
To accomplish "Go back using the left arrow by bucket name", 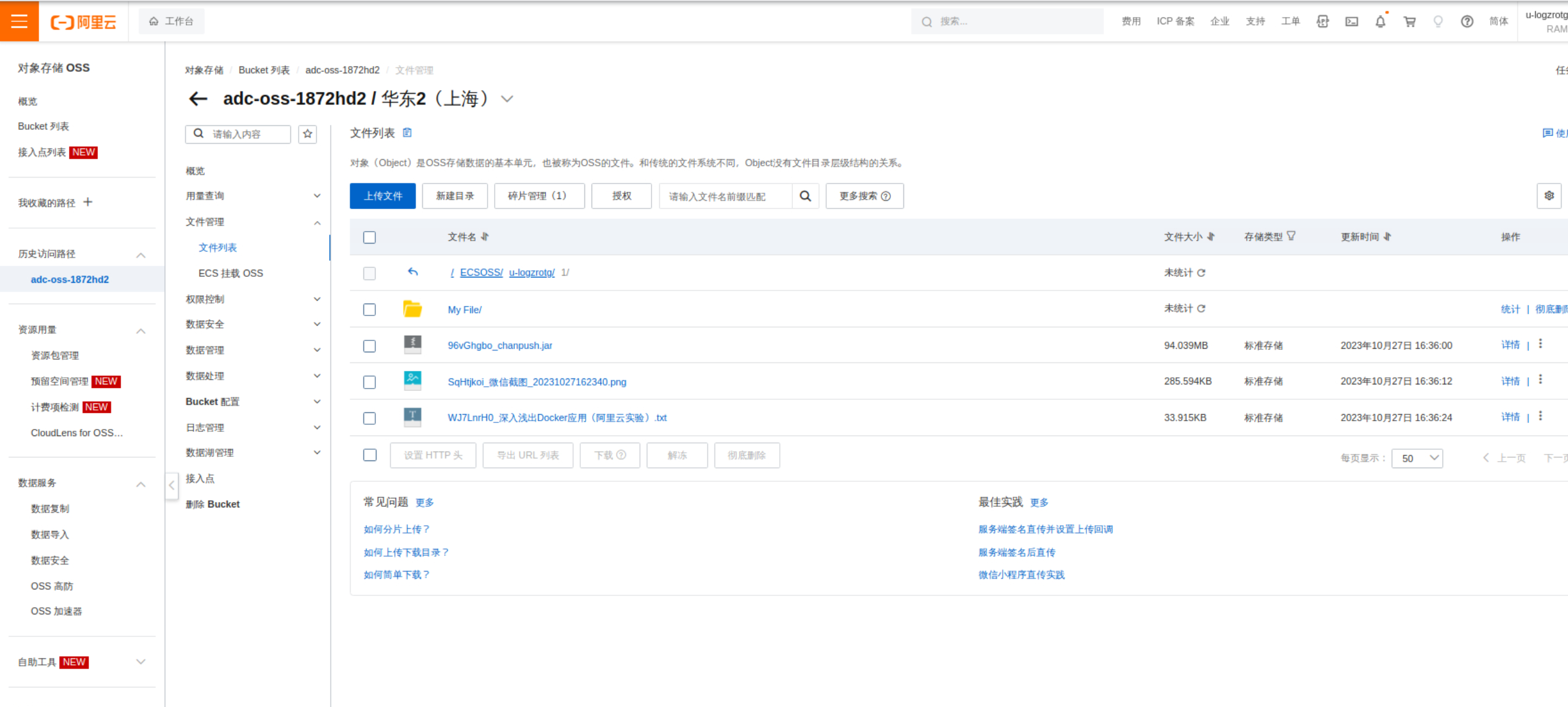I will 198,99.
